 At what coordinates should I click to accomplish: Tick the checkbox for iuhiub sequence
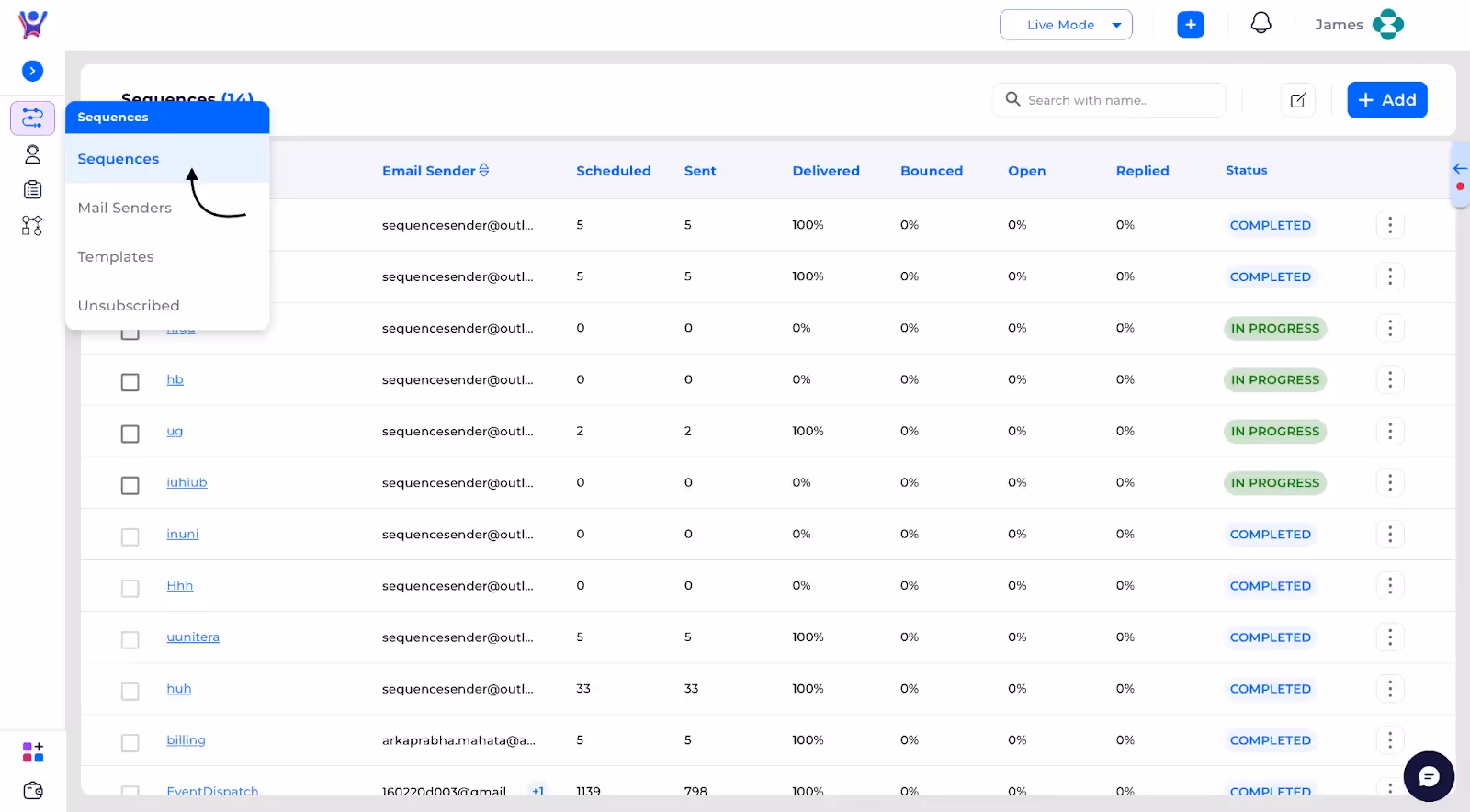(x=130, y=484)
